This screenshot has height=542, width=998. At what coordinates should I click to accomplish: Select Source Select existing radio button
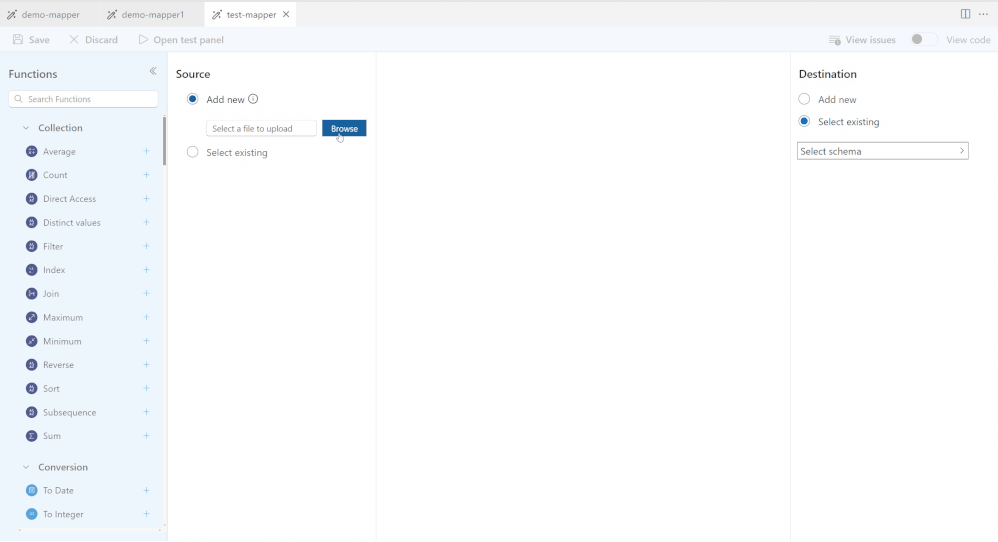coord(192,152)
